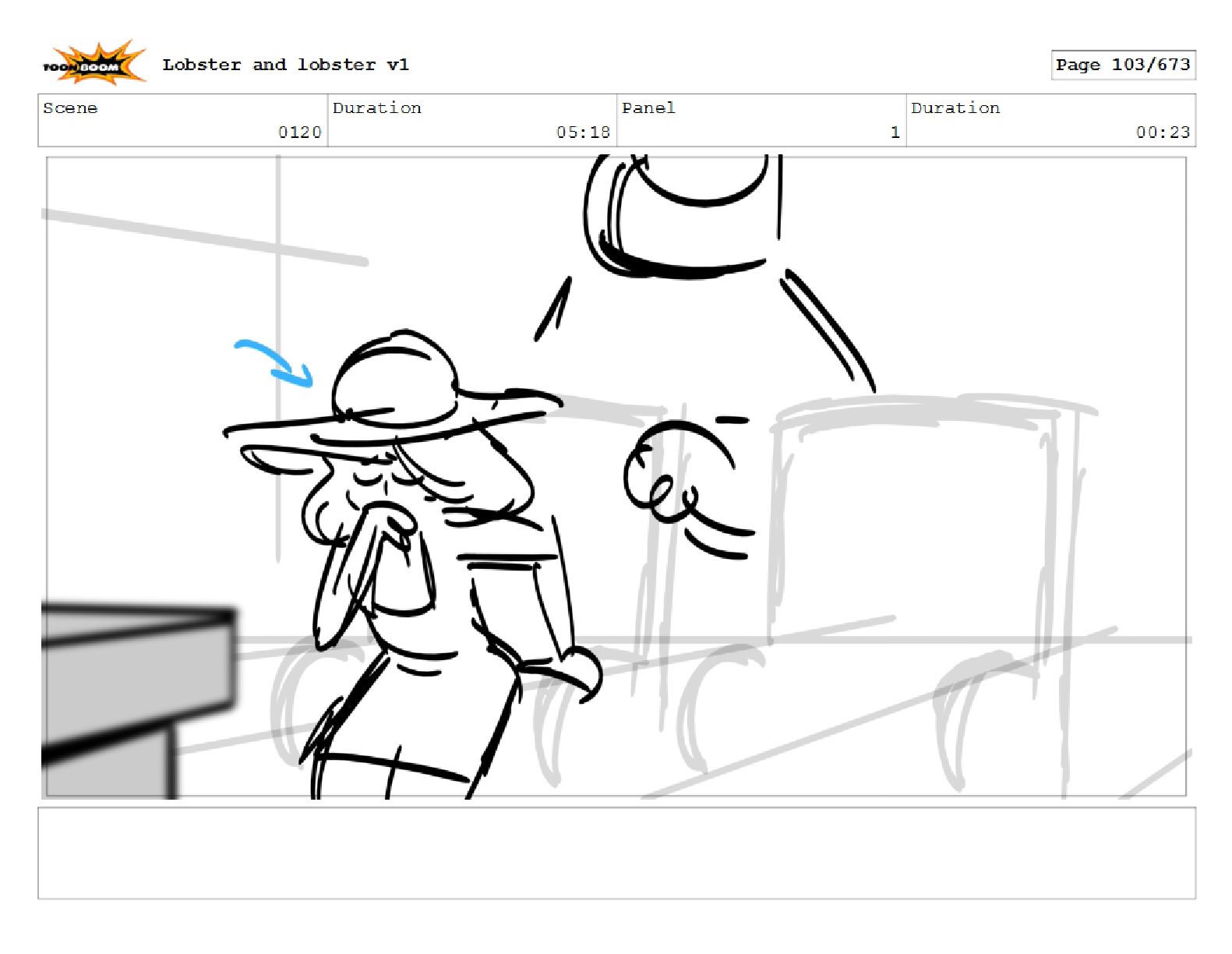Select the panel duration value 00:23
Viewport: 1232px width, 954px height.
click(x=1163, y=132)
